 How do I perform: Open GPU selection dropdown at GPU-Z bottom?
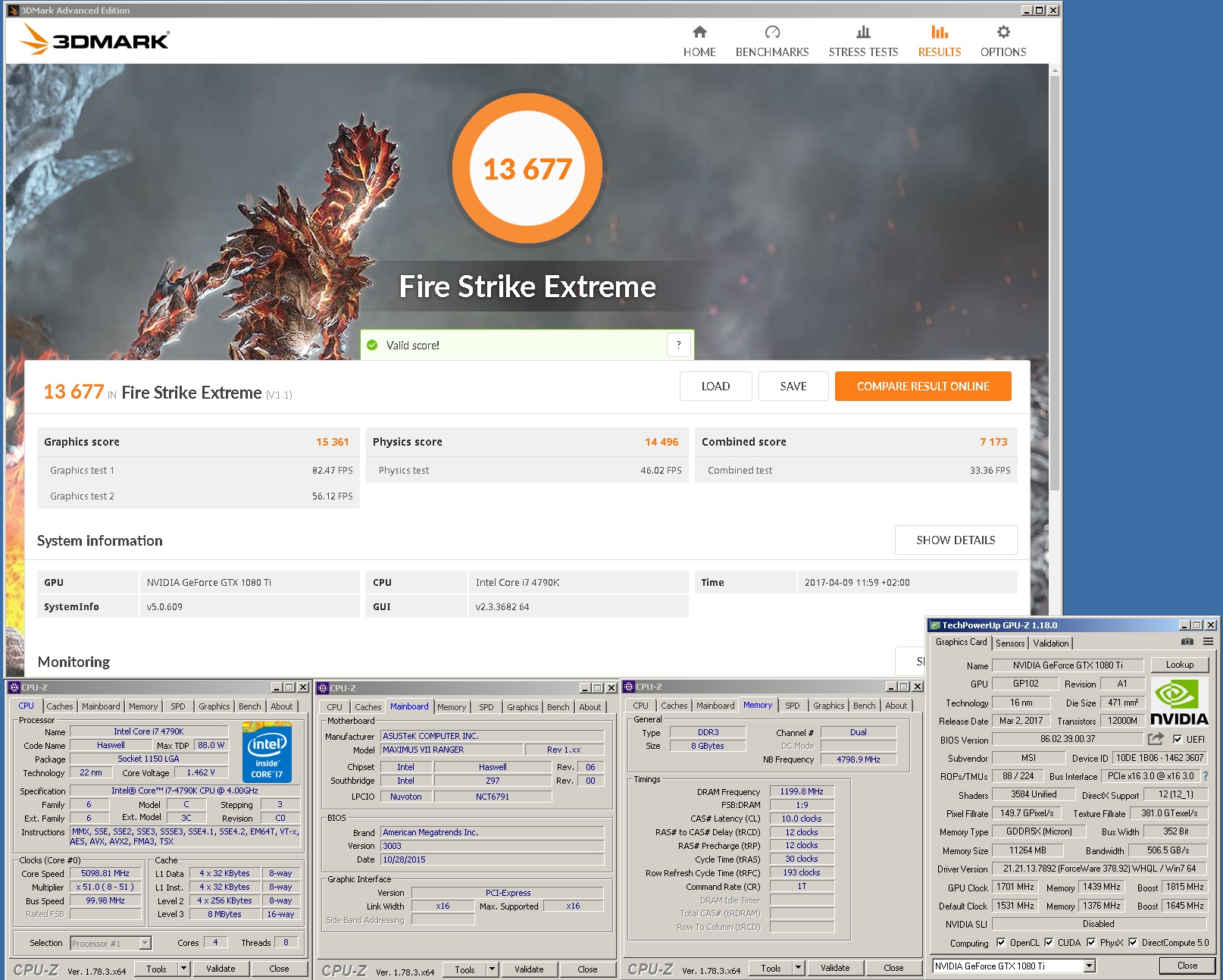click(x=1090, y=966)
